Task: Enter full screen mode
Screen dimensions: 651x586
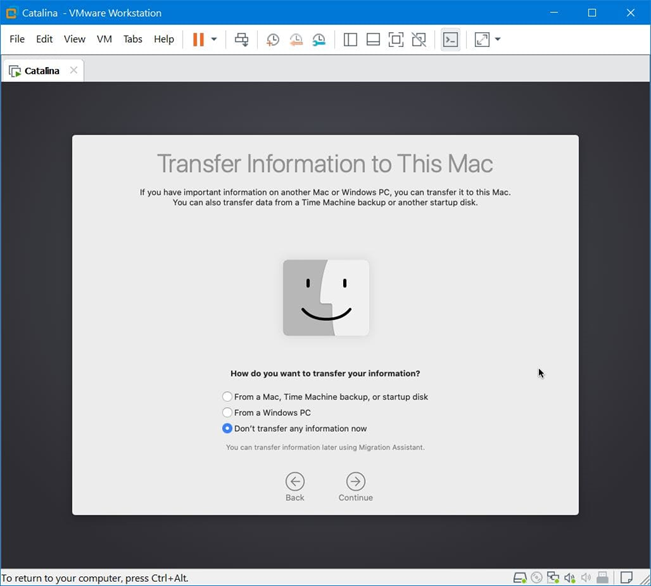Action: 396,39
